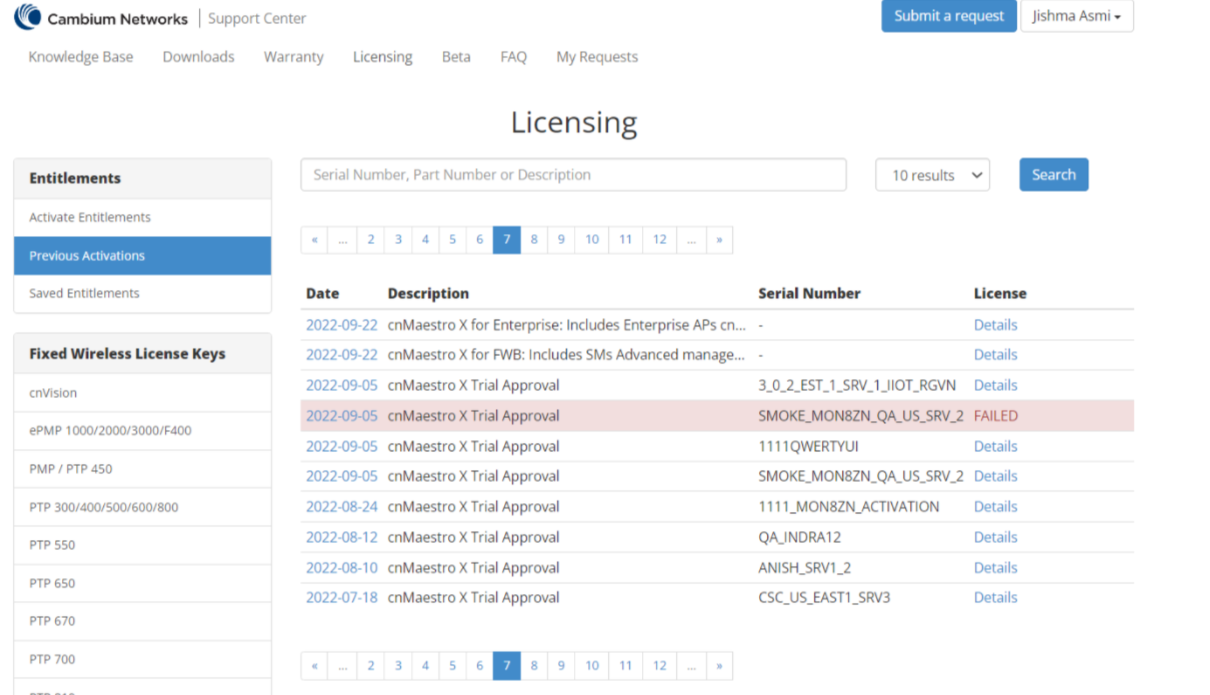Click the Submit a request button
1210x695 pixels.
click(947, 16)
